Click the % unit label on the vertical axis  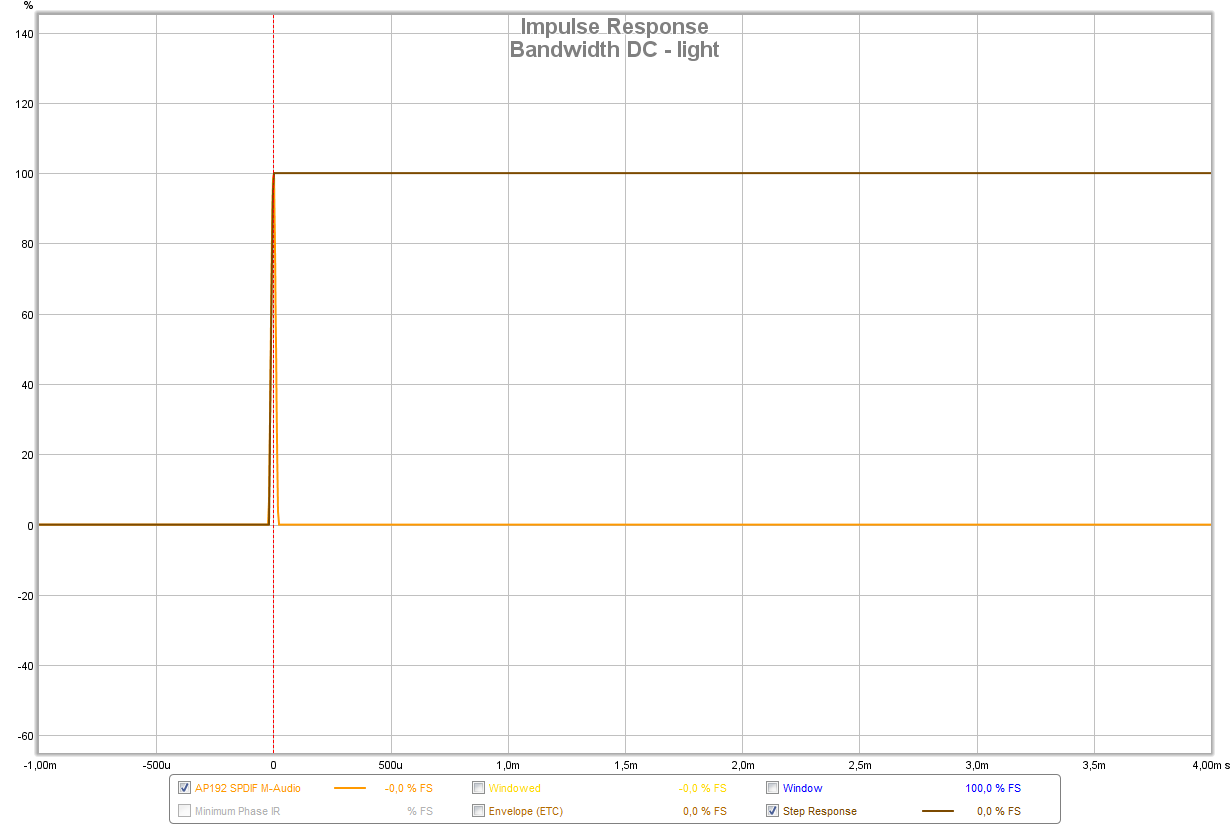click(x=28, y=6)
